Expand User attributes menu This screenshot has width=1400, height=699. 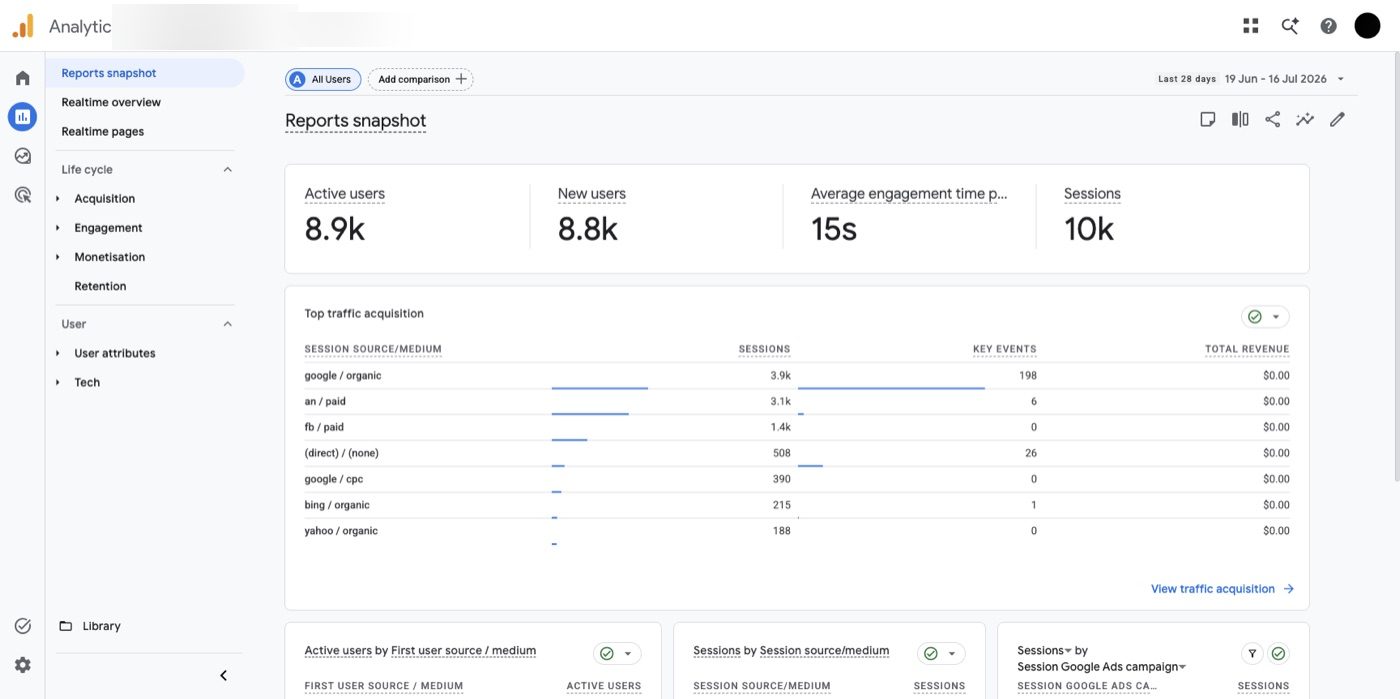[x=58, y=353]
